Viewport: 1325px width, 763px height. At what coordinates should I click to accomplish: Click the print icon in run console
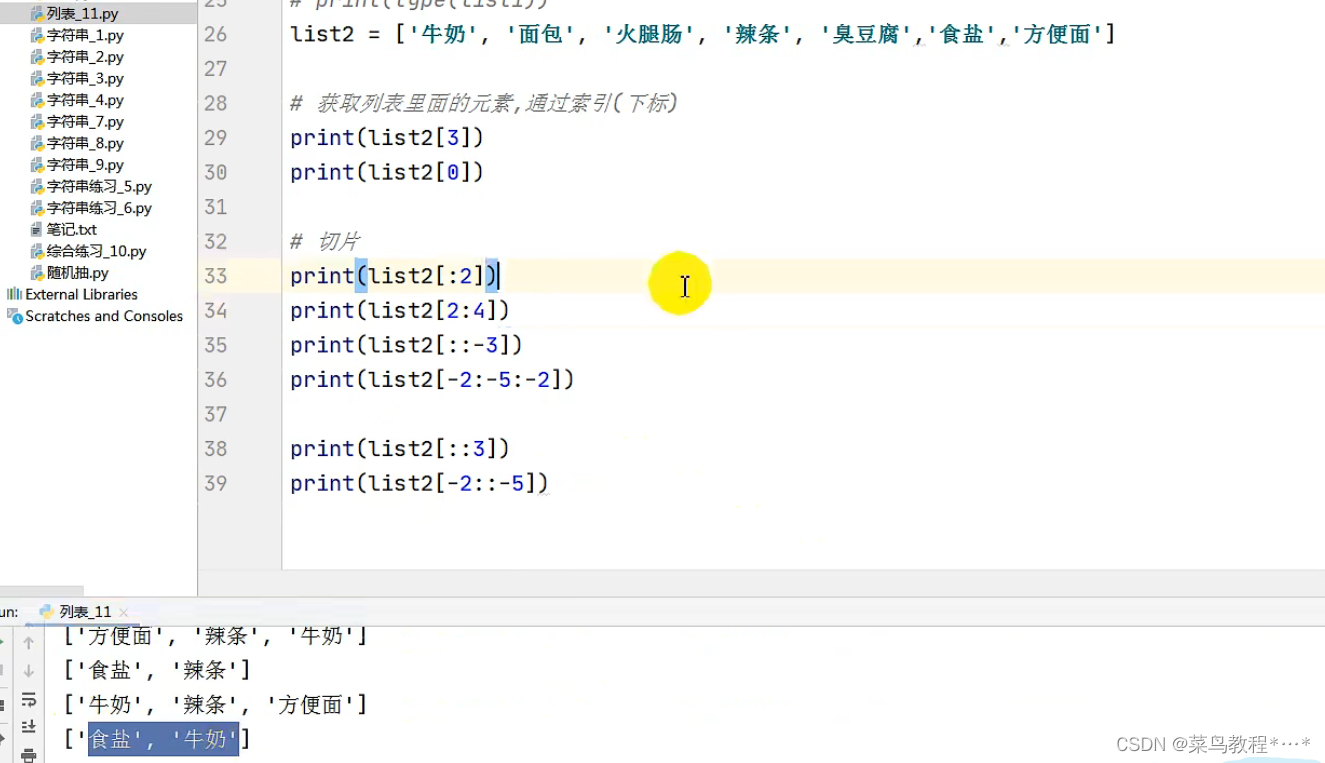[29, 755]
